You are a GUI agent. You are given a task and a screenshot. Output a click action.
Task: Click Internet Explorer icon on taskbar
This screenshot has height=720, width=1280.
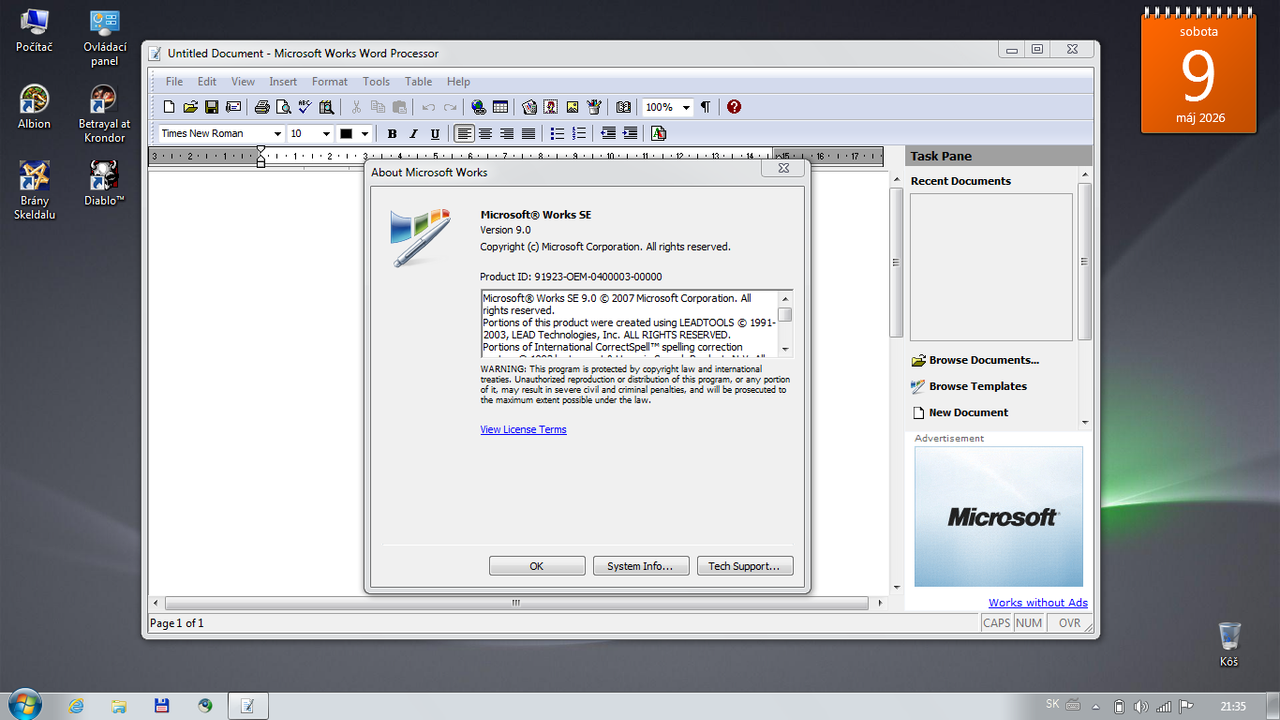click(76, 705)
